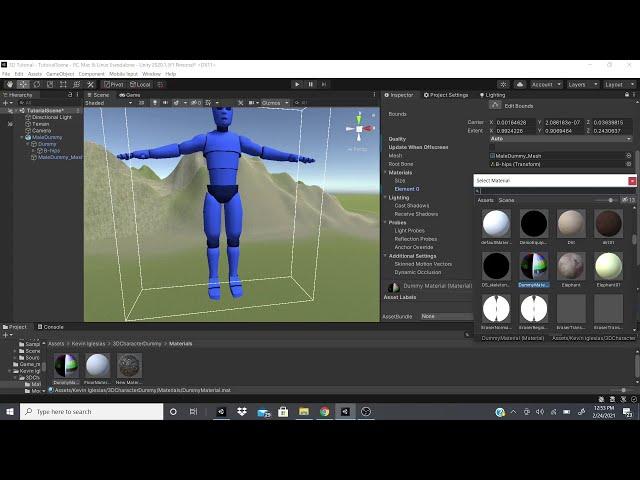
Task: Switch to the Console tab
Action: pyautogui.click(x=50, y=327)
